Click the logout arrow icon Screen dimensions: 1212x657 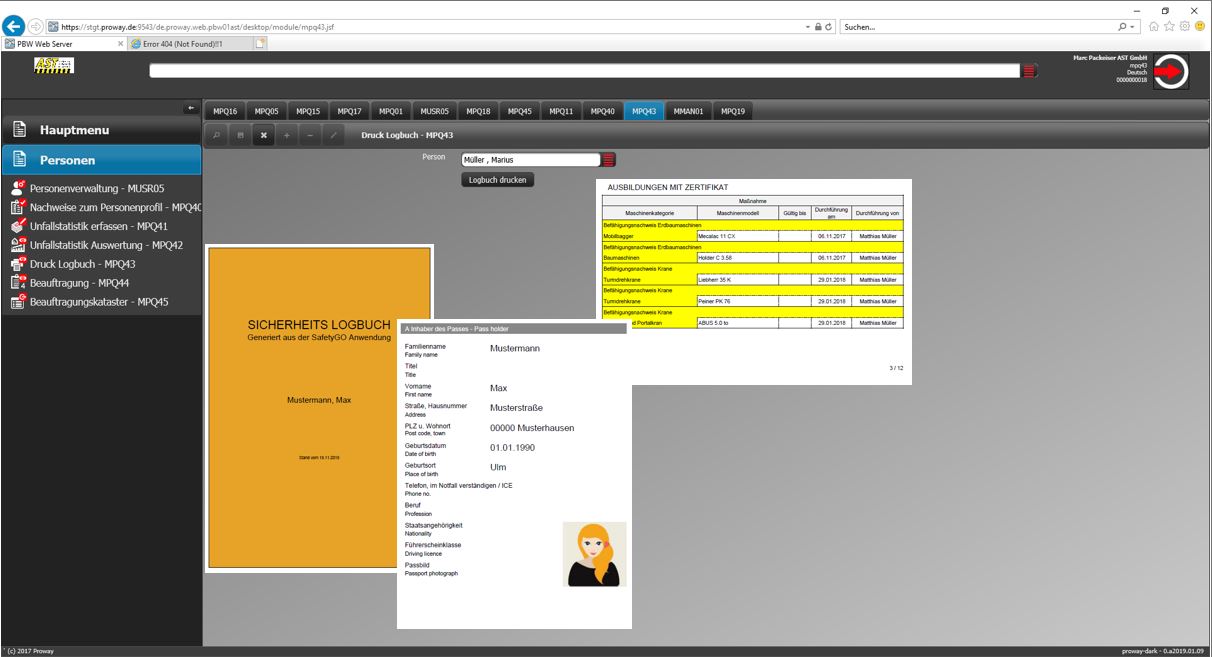point(1171,72)
